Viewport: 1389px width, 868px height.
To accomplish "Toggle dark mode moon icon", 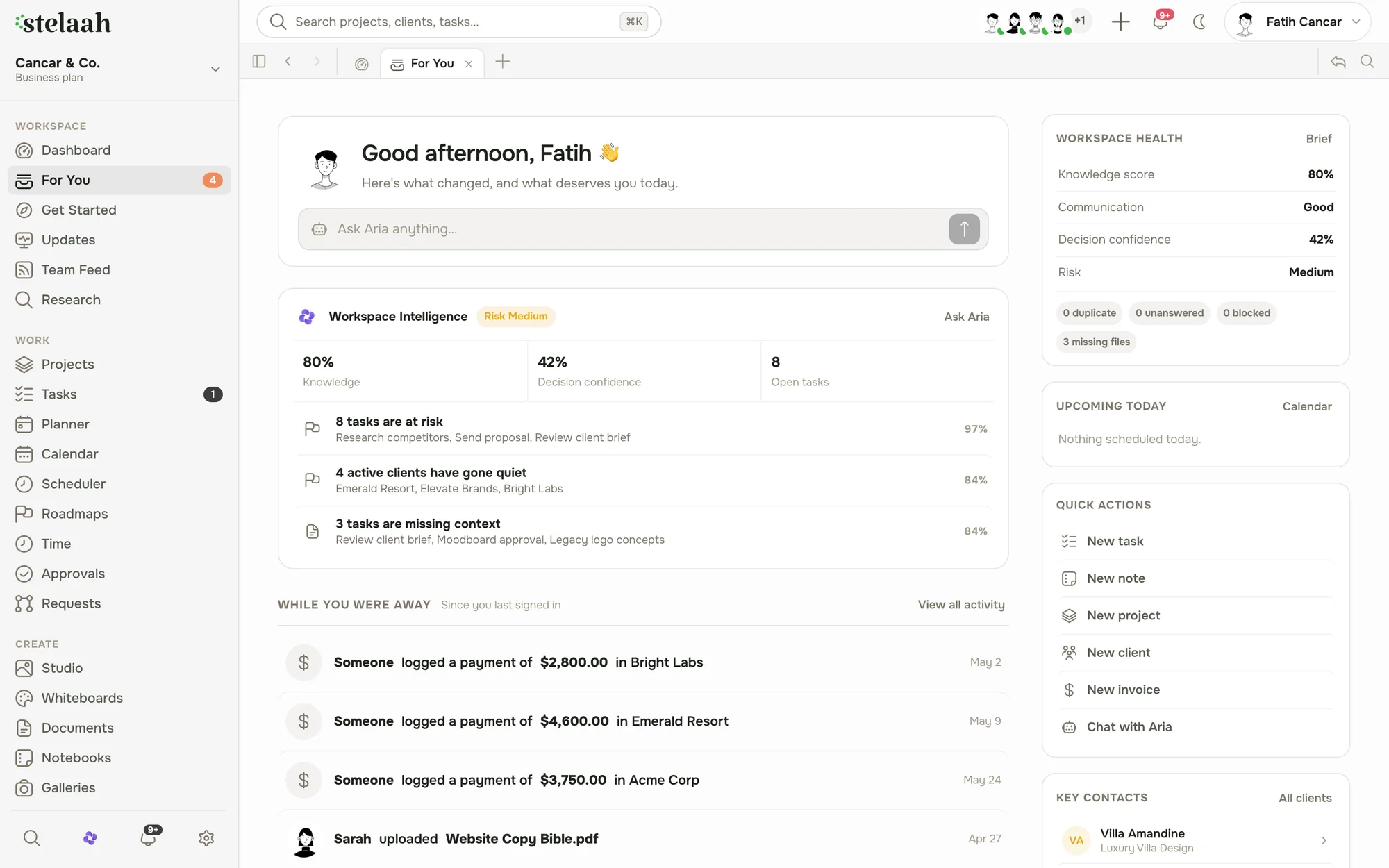I will tap(1199, 22).
